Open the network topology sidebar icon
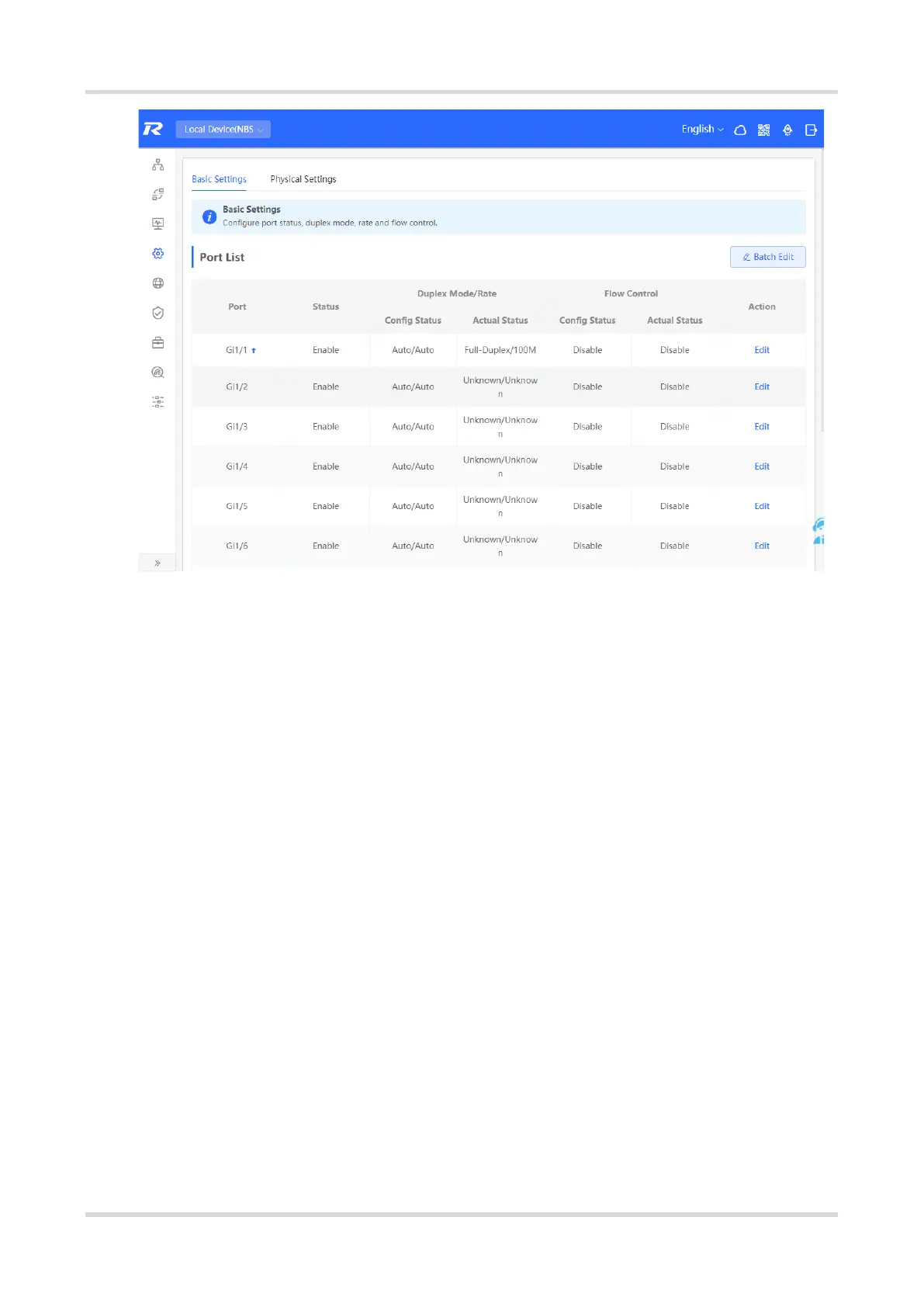This screenshot has width=924, height=1307. pyautogui.click(x=158, y=165)
